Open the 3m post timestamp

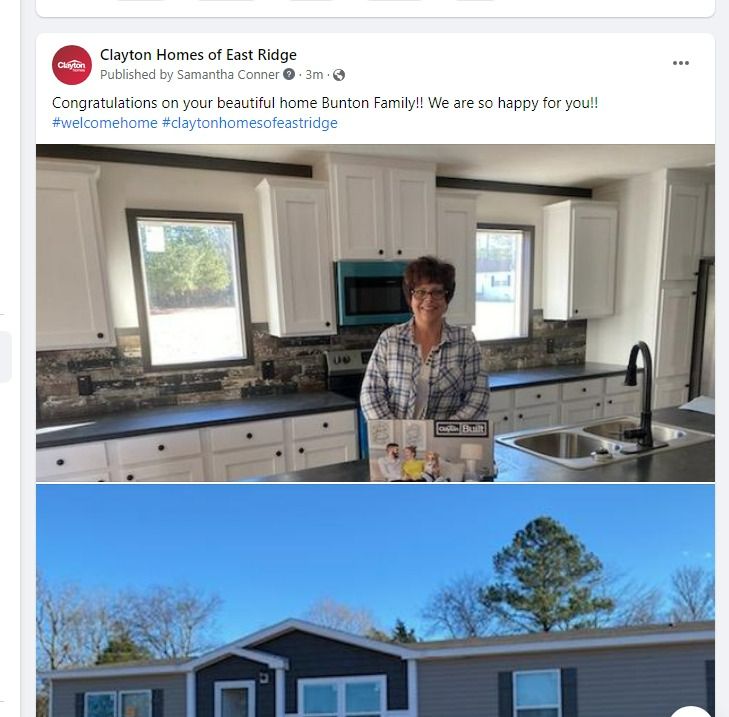click(x=314, y=75)
